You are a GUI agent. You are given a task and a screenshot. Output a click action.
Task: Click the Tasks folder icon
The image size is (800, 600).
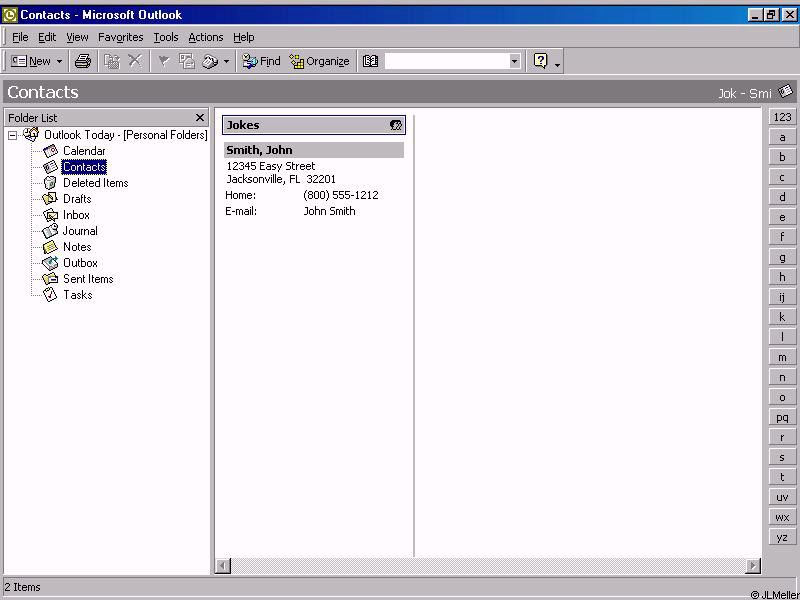pyautogui.click(x=50, y=294)
